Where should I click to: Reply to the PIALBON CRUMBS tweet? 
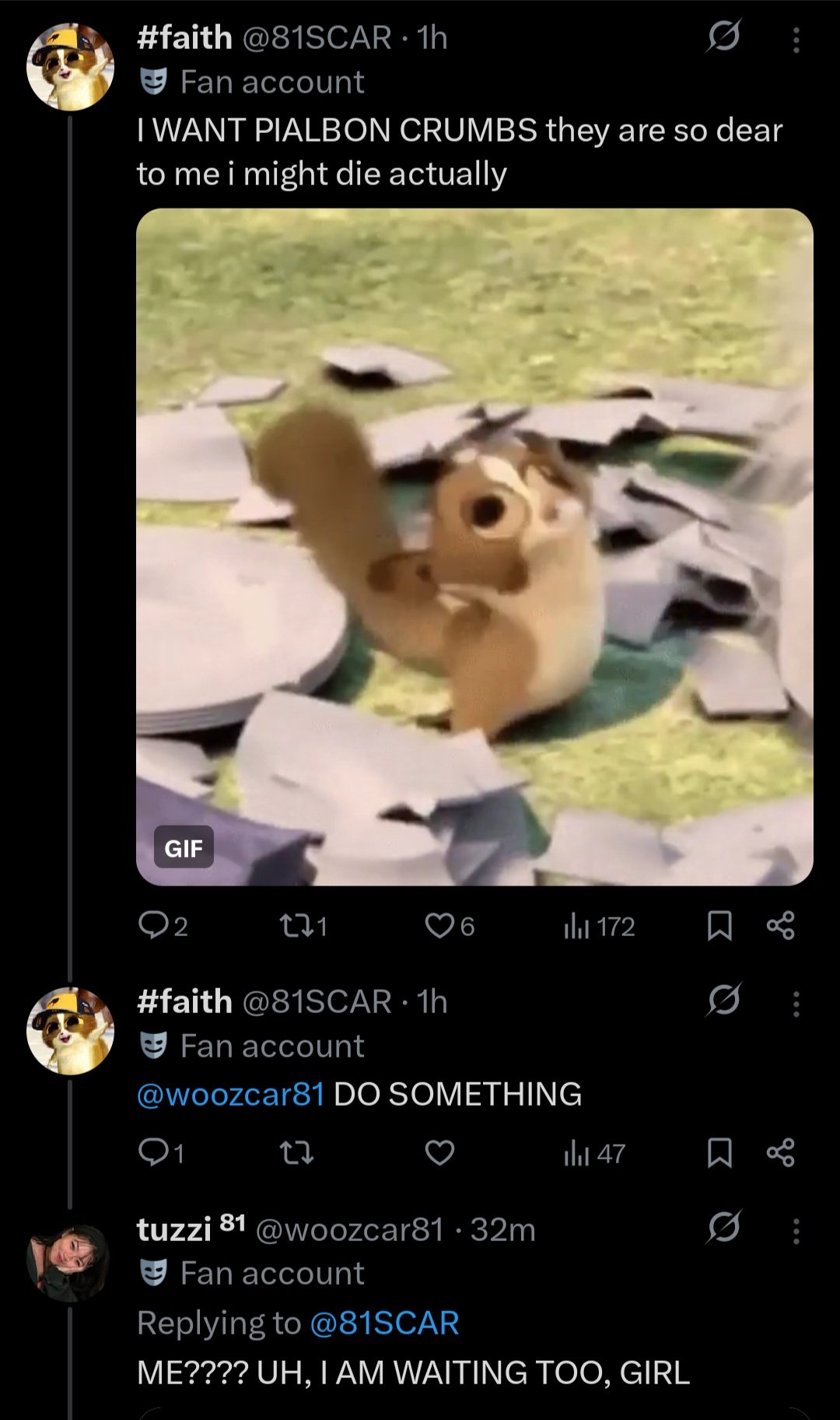(151, 925)
